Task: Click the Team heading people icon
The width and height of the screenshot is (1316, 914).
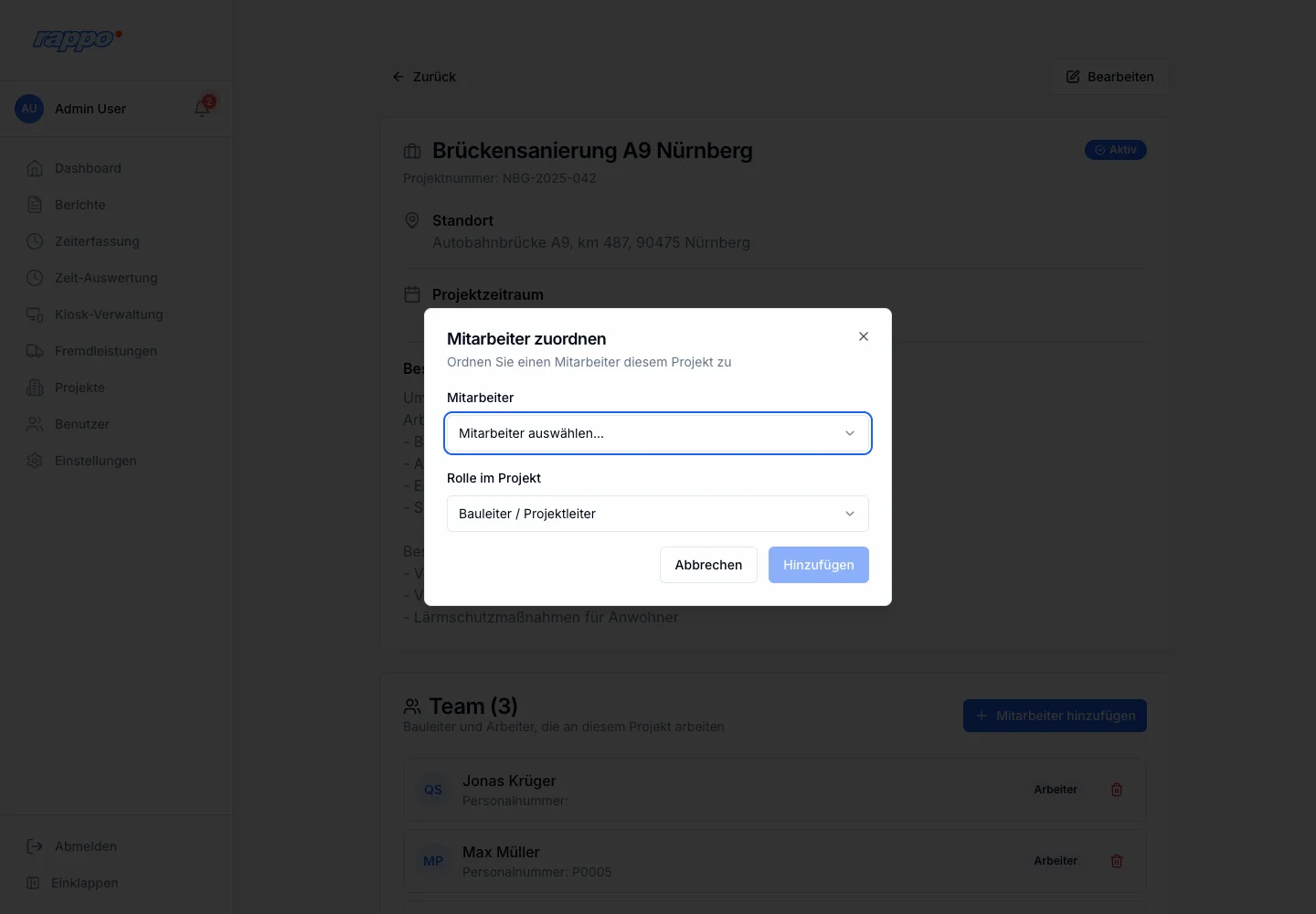Action: point(412,707)
